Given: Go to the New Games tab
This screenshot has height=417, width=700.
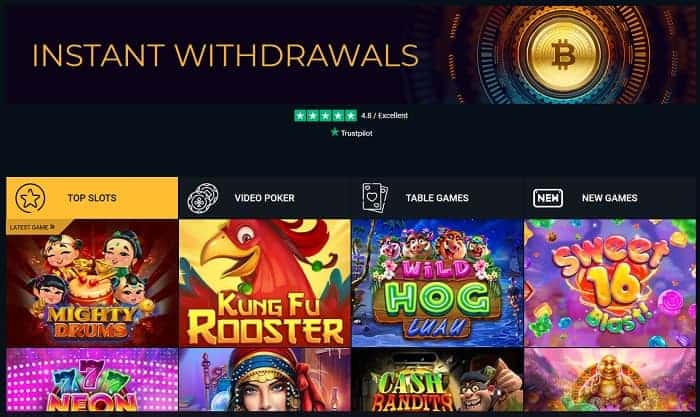Looking at the screenshot, I should tap(609, 198).
